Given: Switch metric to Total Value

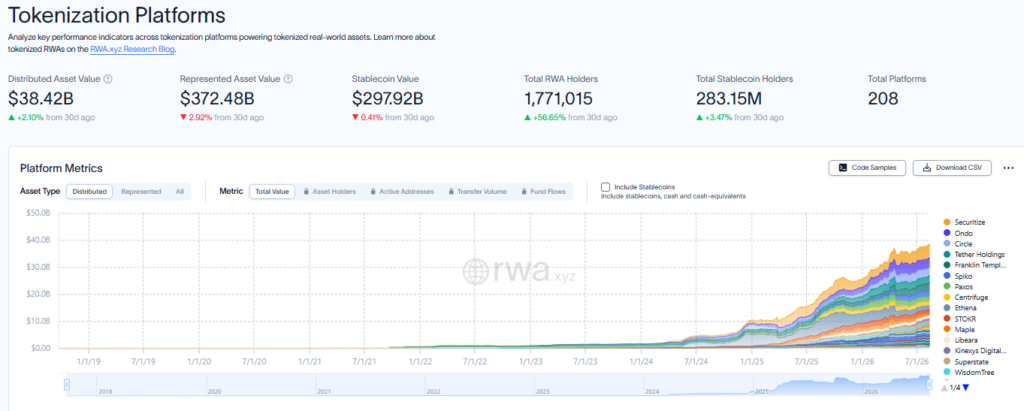Looking at the screenshot, I should (x=272, y=191).
